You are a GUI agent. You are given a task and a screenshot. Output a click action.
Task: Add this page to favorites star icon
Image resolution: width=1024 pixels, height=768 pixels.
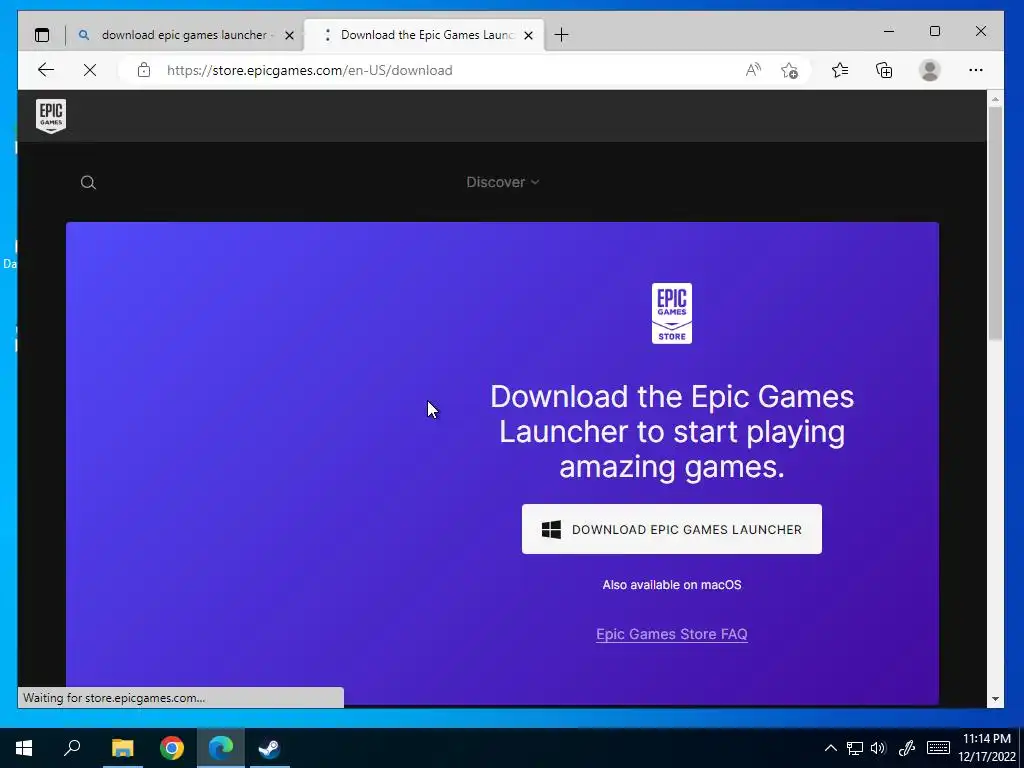(x=790, y=70)
